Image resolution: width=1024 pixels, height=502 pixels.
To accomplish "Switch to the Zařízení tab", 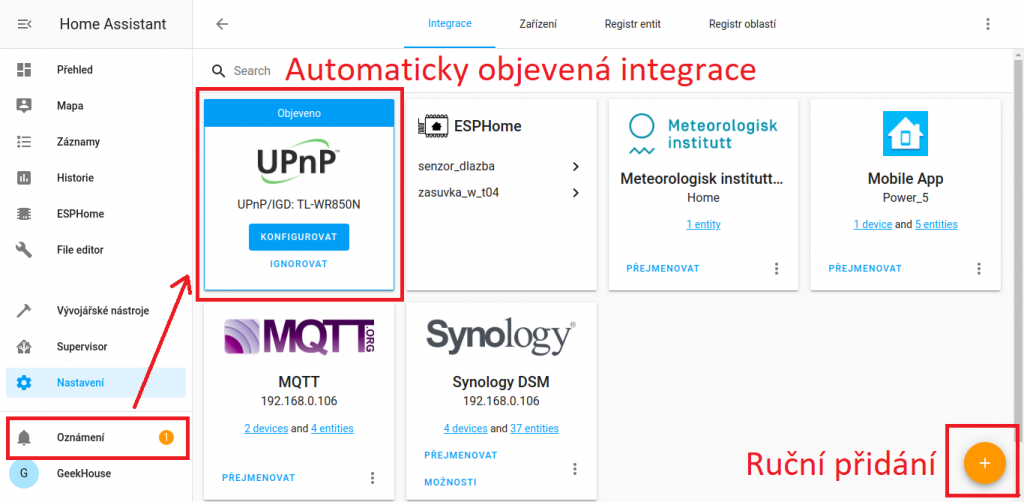I will click(x=538, y=24).
